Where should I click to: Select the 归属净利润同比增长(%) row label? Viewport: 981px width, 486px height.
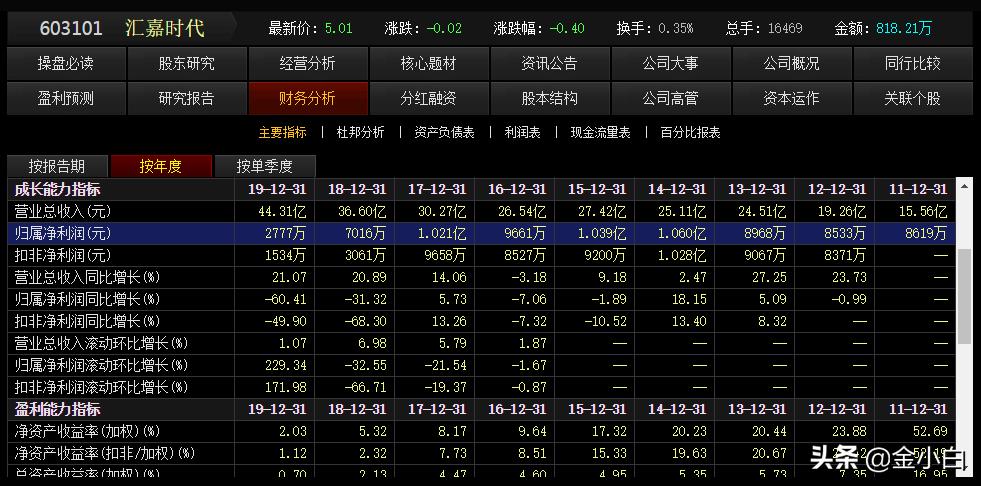[87, 299]
